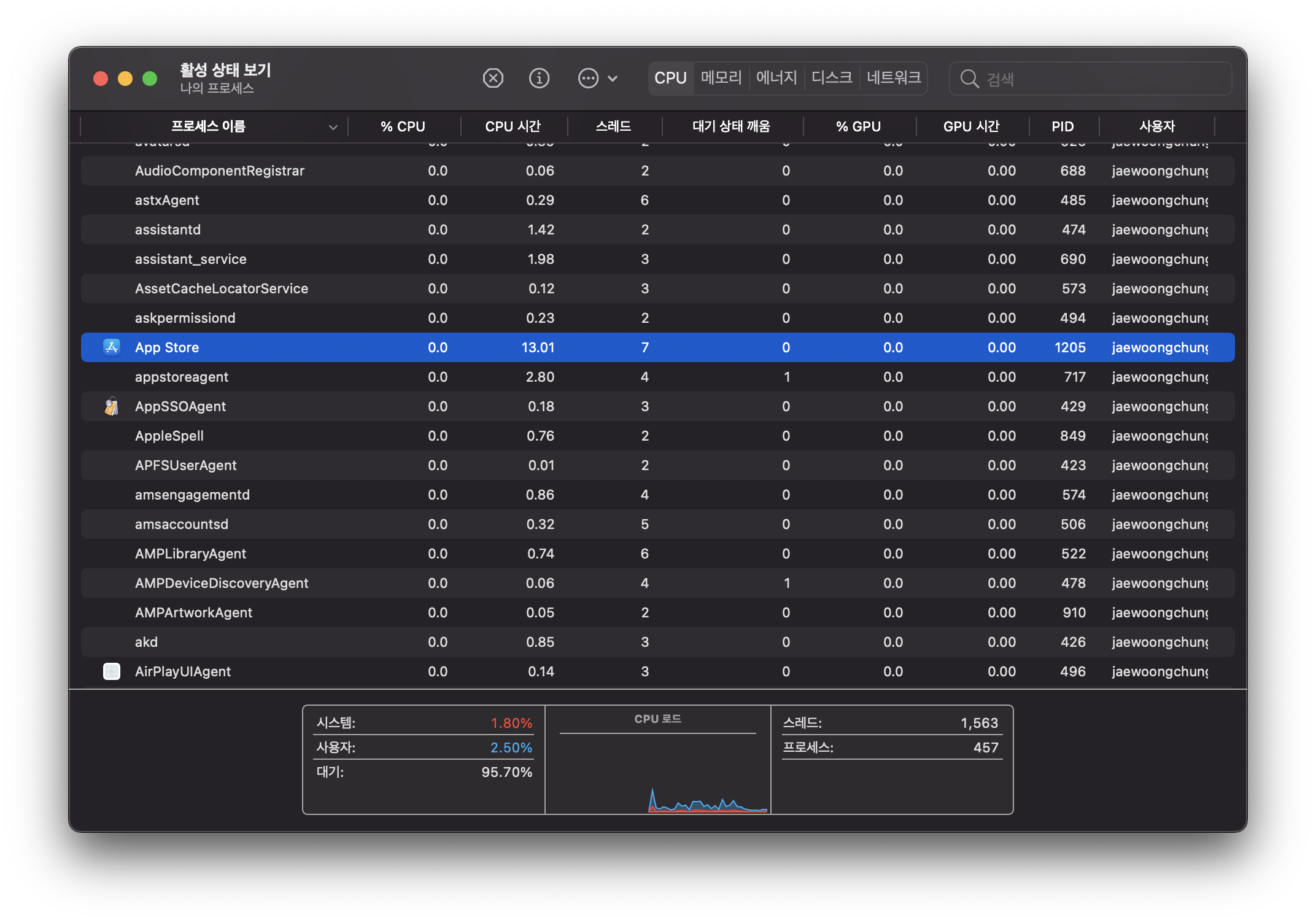Switch to the 네트워크 tab
The width and height of the screenshot is (1316, 923).
pos(893,78)
